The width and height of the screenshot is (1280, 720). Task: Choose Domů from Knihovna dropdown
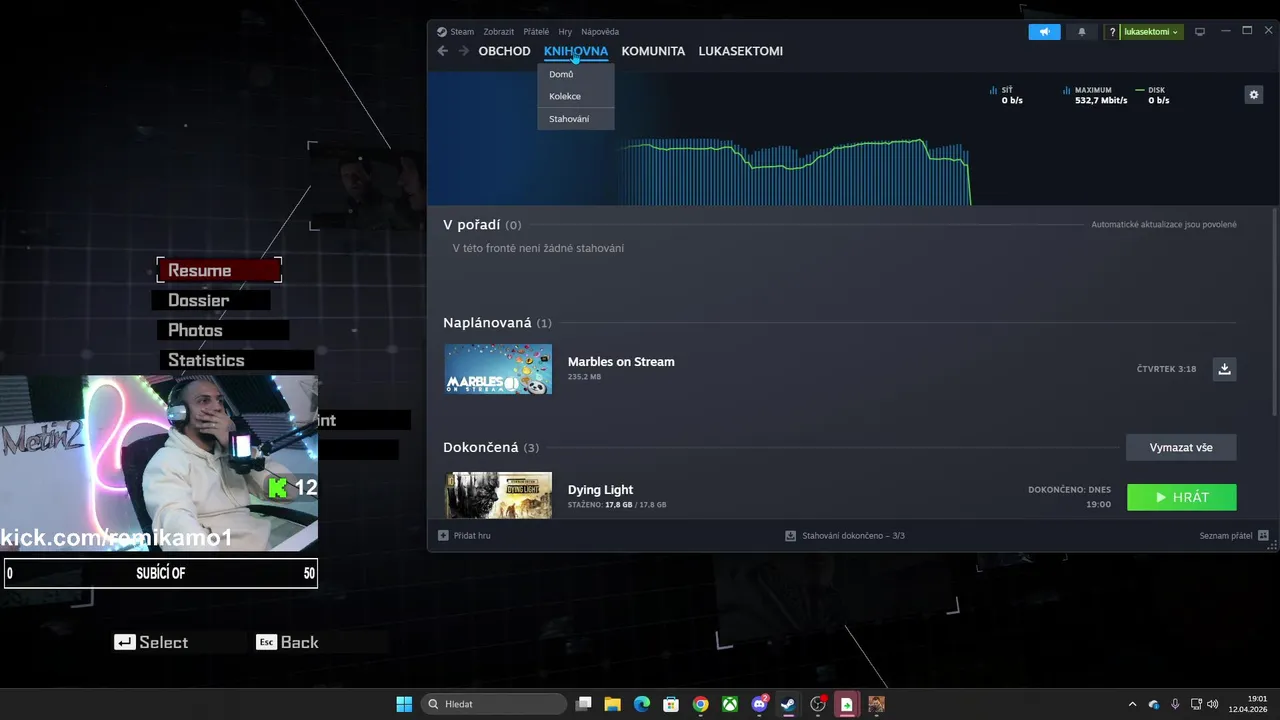click(x=575, y=74)
